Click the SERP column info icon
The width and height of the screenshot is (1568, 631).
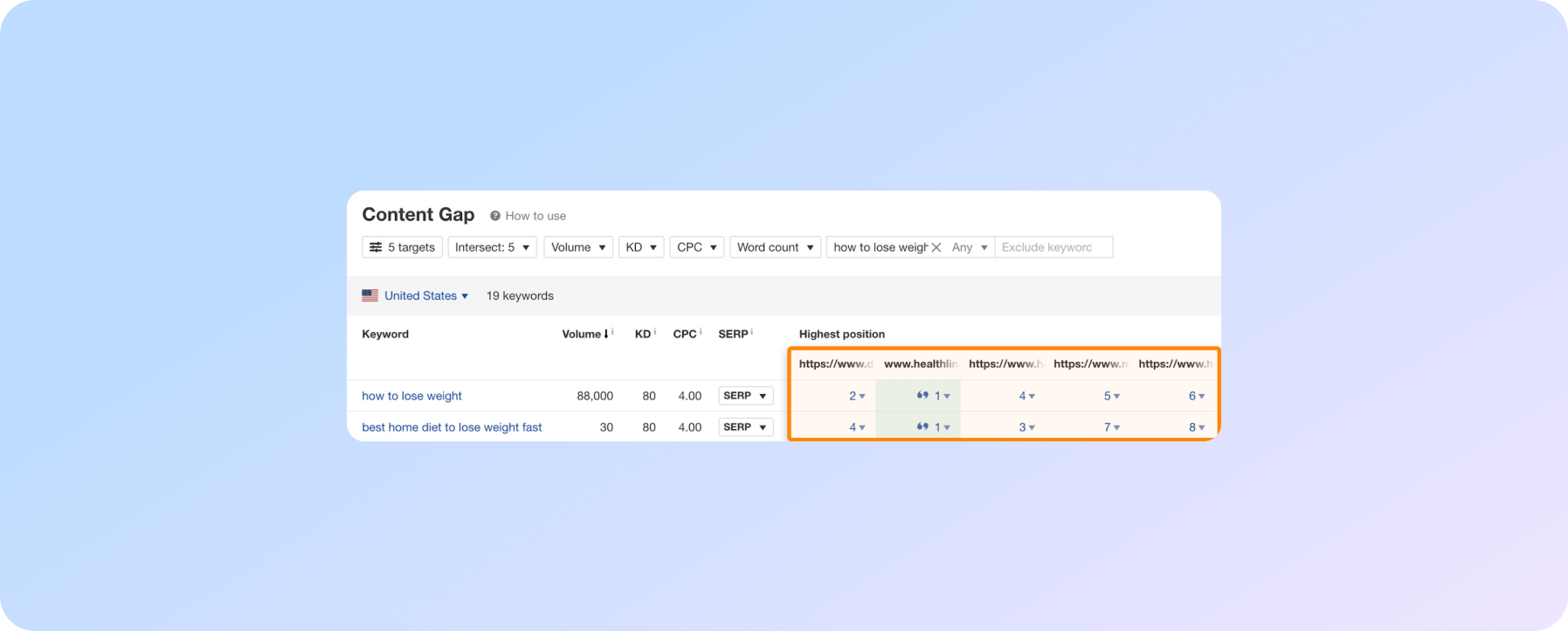pos(752,332)
